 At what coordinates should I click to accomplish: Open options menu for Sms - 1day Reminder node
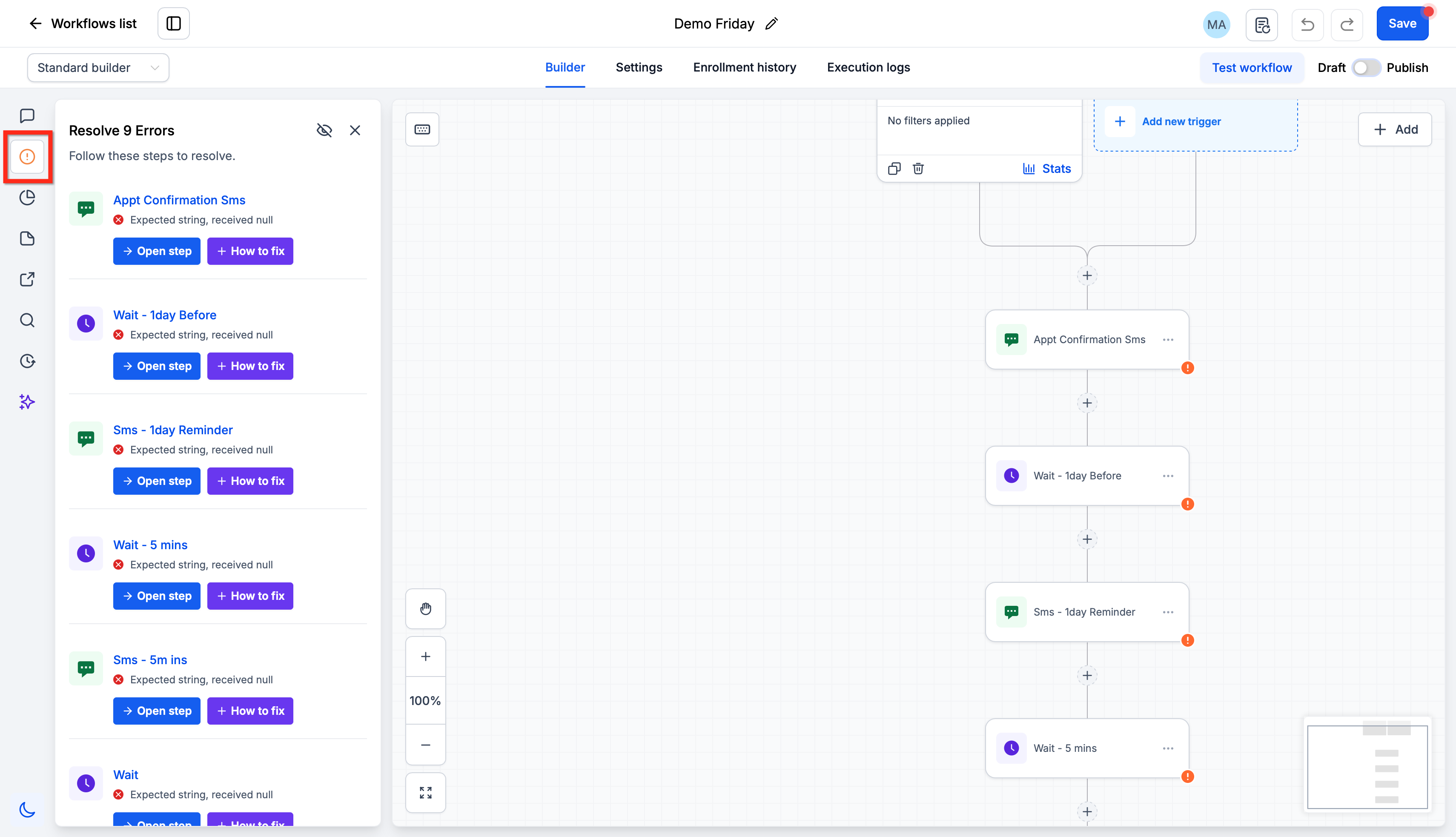coord(1167,612)
